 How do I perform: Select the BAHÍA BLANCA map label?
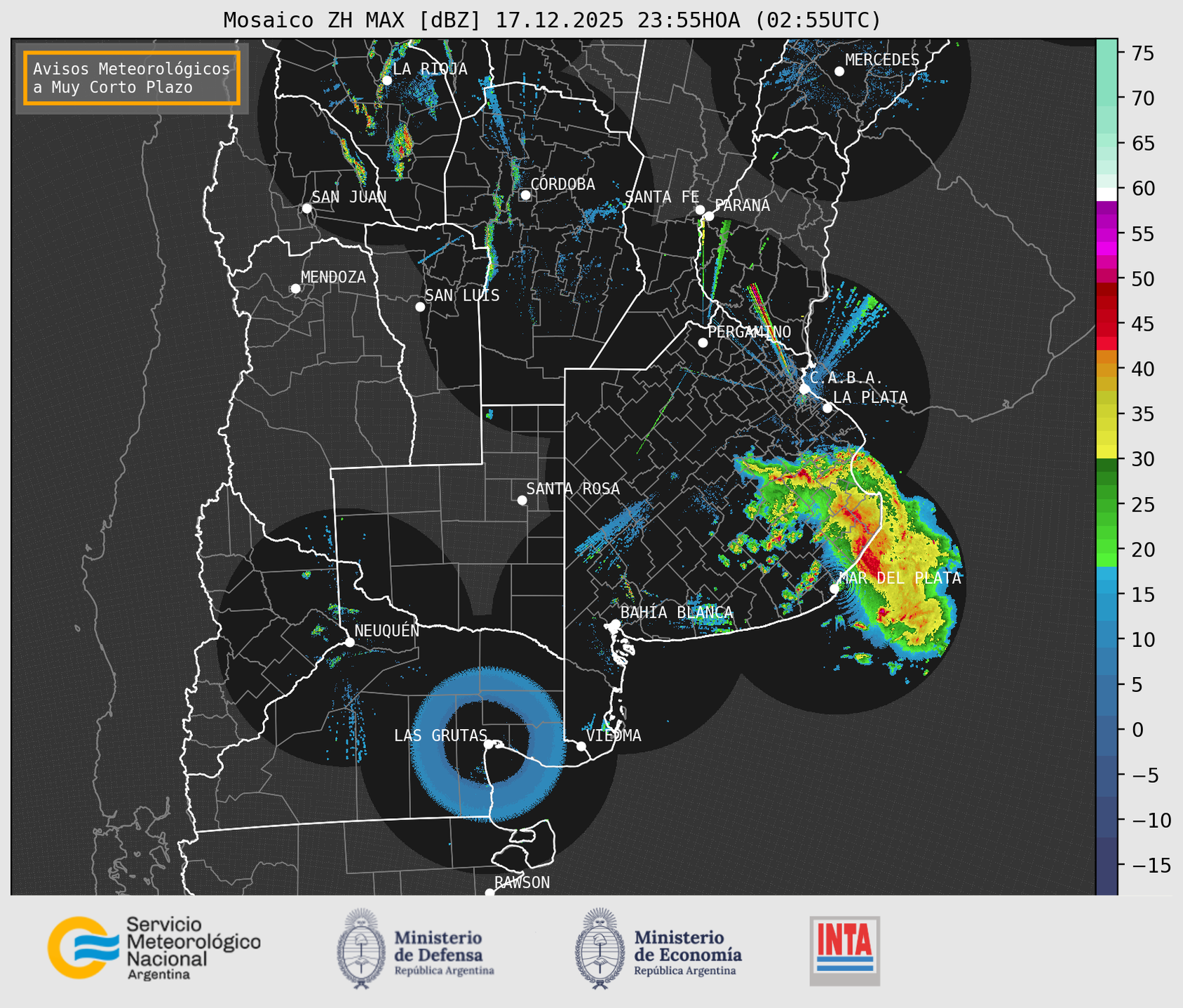point(677,612)
